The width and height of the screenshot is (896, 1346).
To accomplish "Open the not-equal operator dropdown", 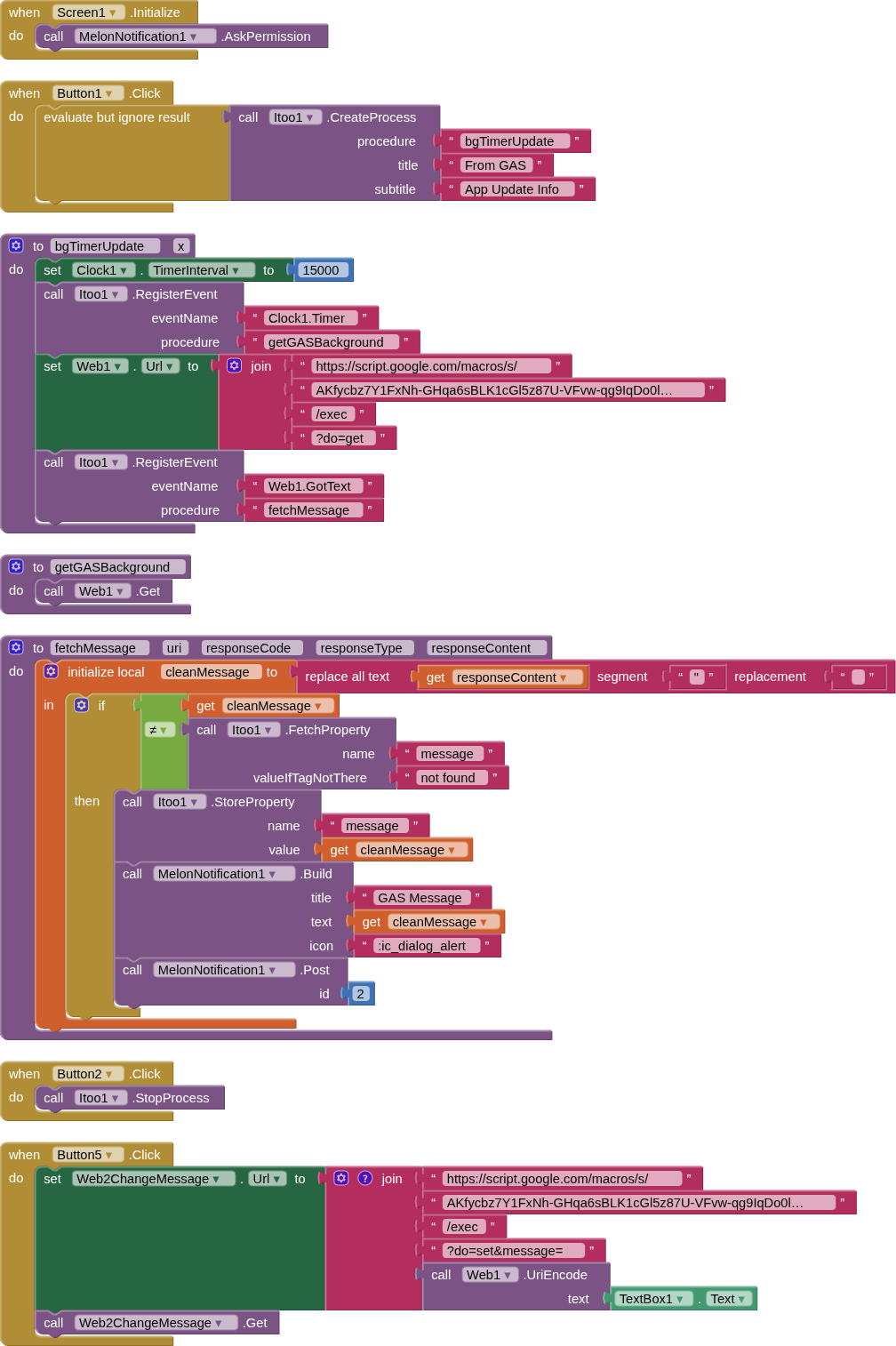I will point(157,730).
